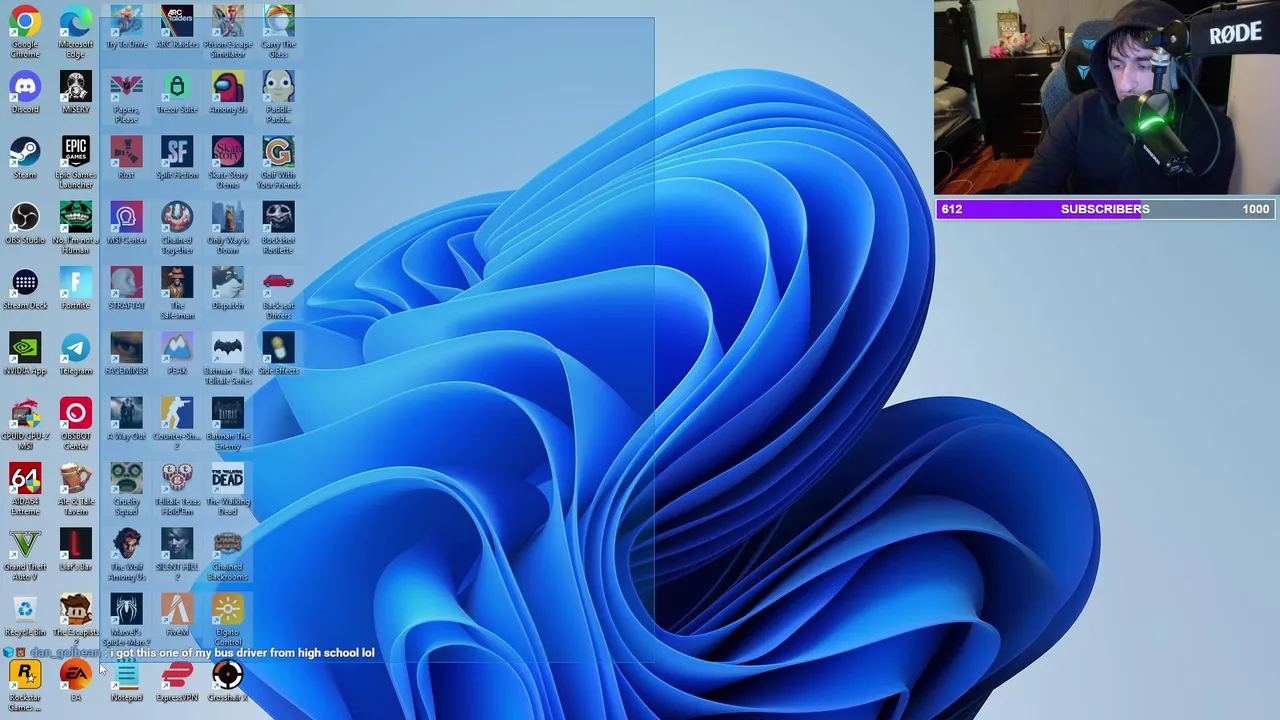Select the FiveM desktop icon

pos(177,615)
